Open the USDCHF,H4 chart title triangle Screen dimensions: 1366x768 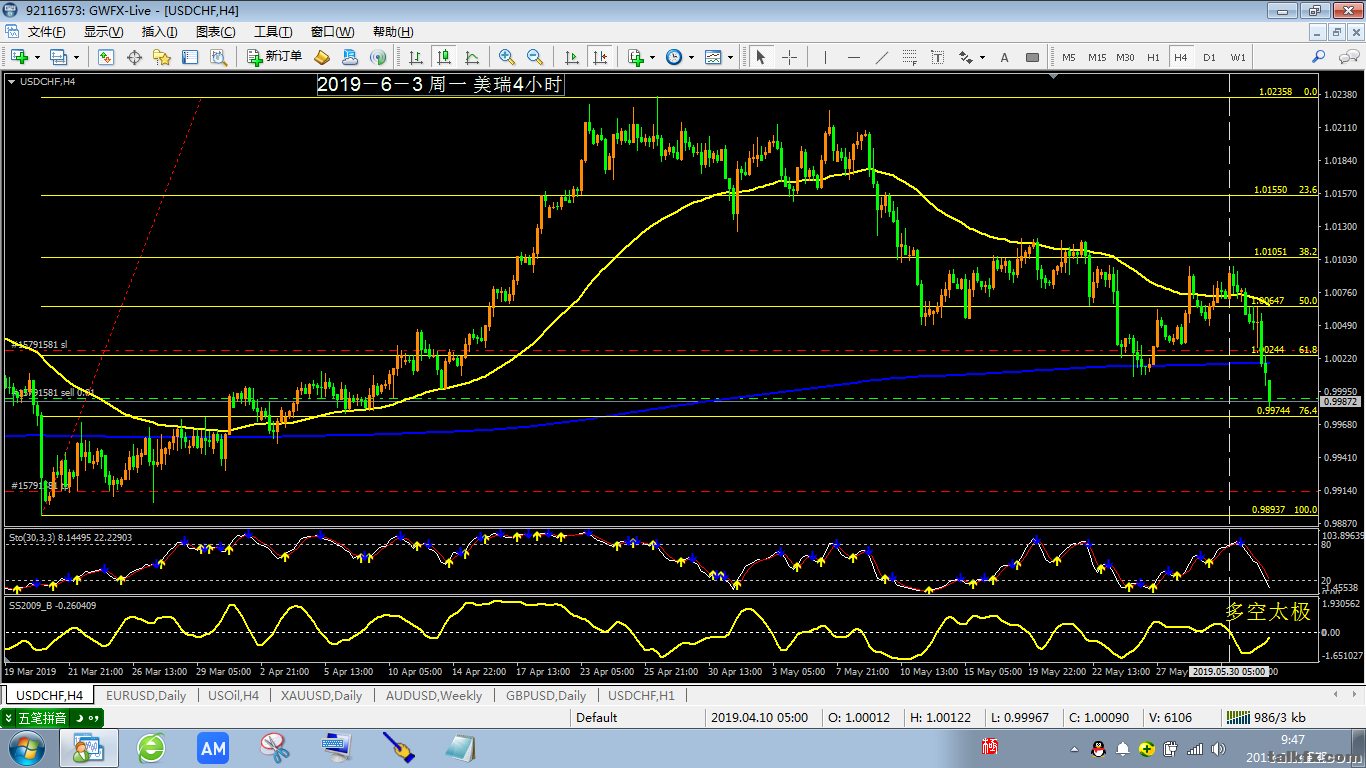coord(11,82)
